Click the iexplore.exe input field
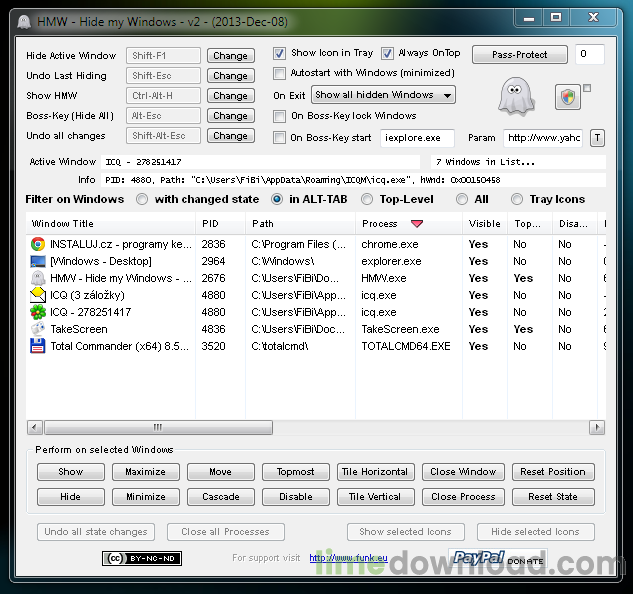633x594 pixels. tap(417, 138)
